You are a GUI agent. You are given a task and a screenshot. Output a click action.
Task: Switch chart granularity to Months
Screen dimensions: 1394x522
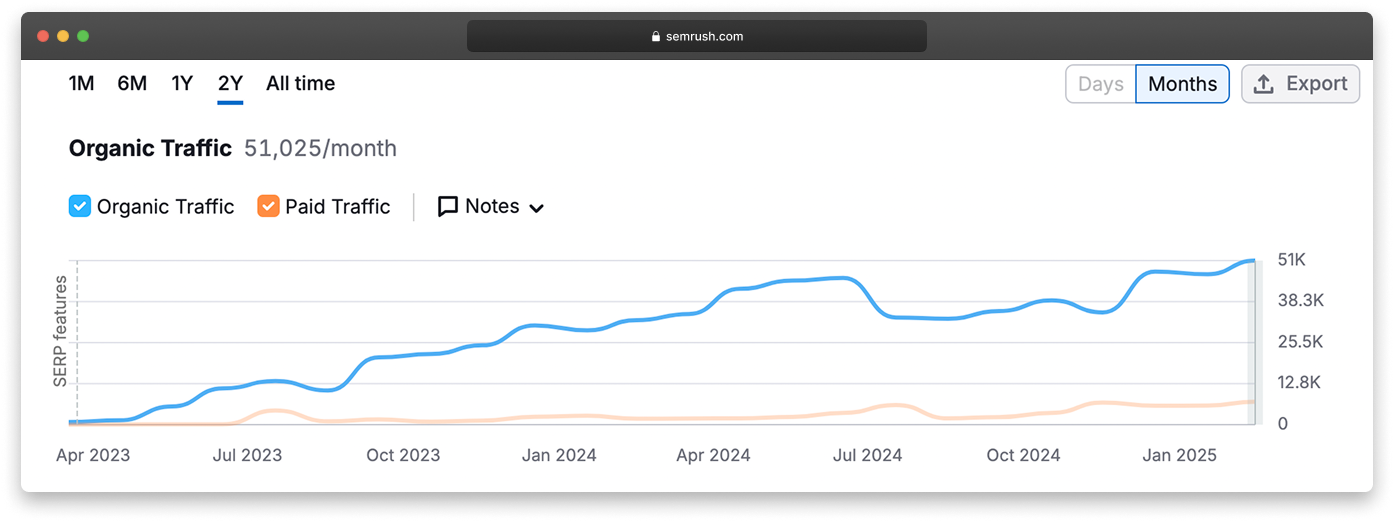(x=1182, y=84)
